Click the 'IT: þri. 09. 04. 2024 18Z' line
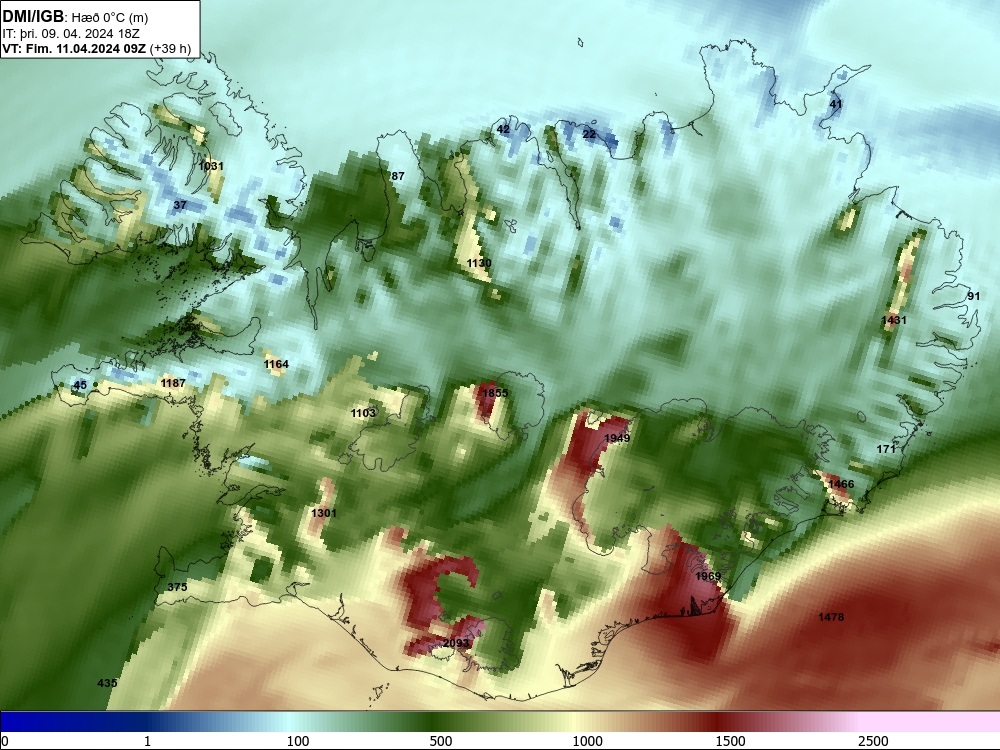This screenshot has width=1000, height=750. (x=71, y=34)
